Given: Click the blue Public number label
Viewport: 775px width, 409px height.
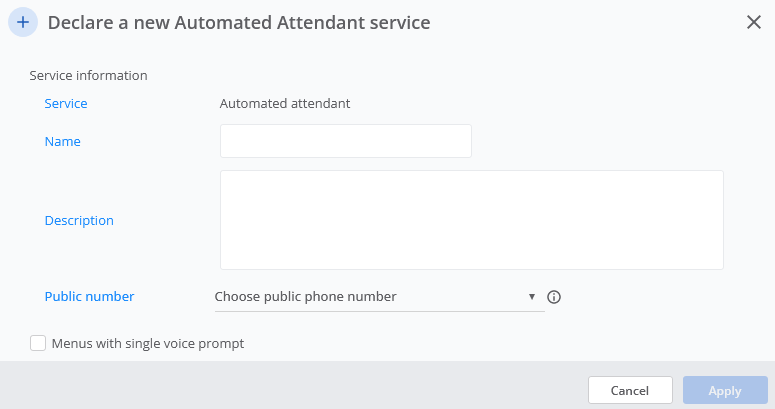Looking at the screenshot, I should point(89,296).
